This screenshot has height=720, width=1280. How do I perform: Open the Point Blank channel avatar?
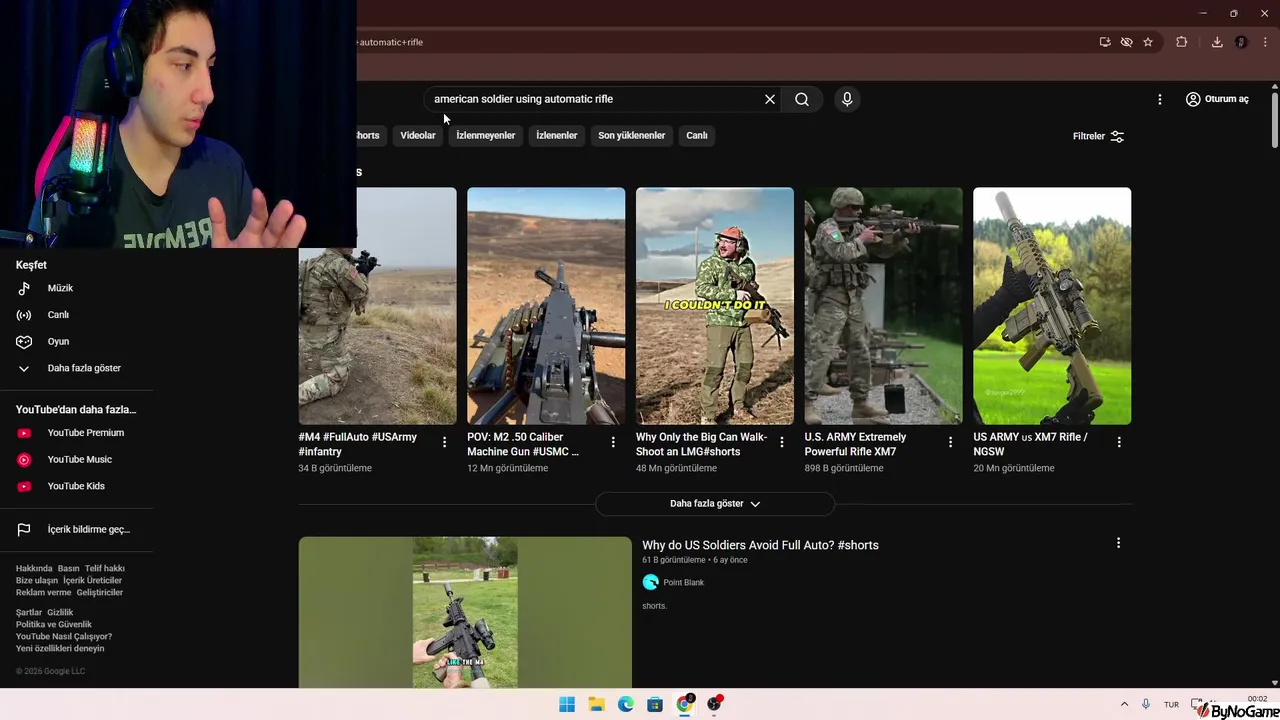(x=651, y=582)
